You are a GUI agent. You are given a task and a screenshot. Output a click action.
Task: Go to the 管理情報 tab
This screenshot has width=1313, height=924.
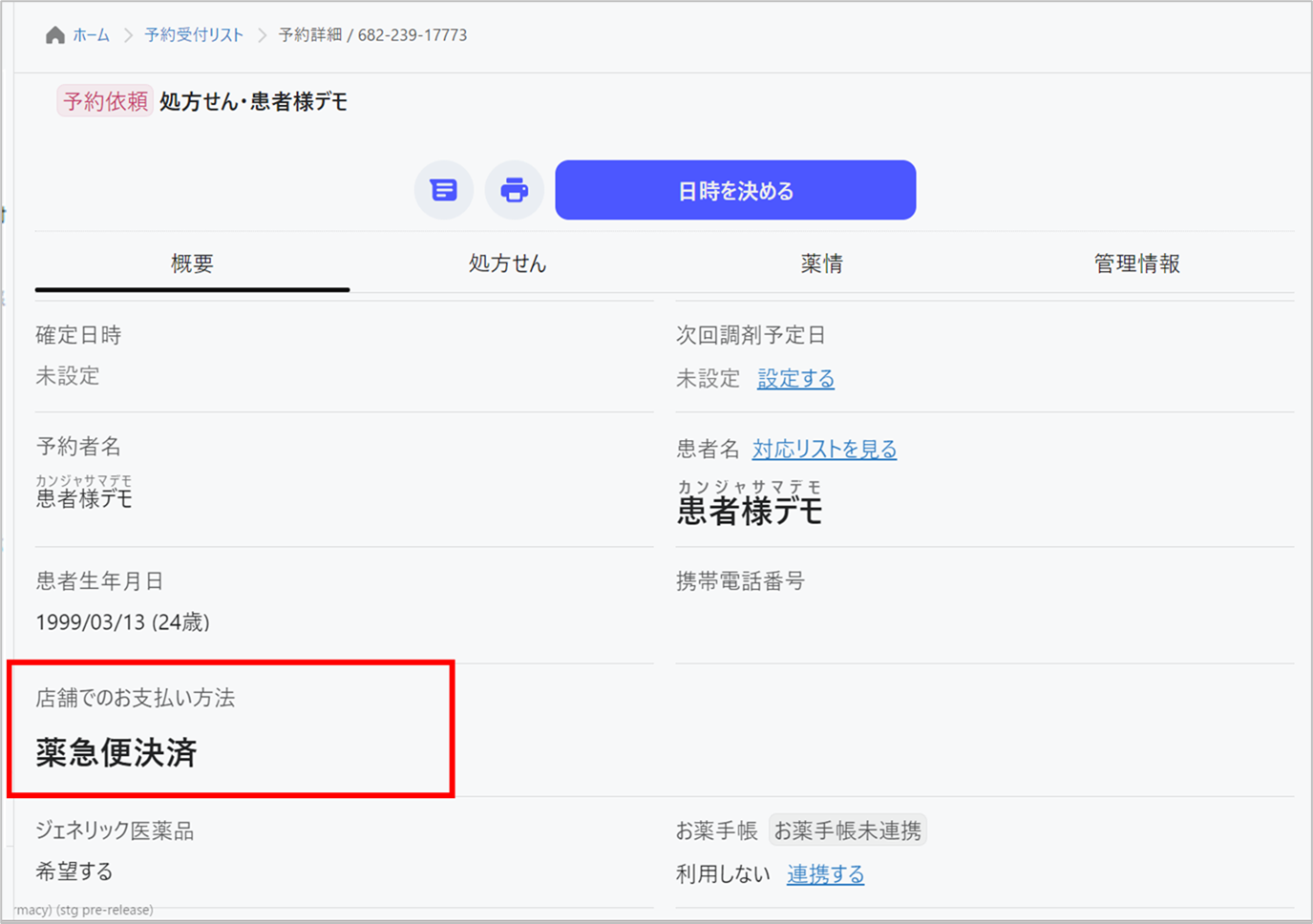point(1136,263)
